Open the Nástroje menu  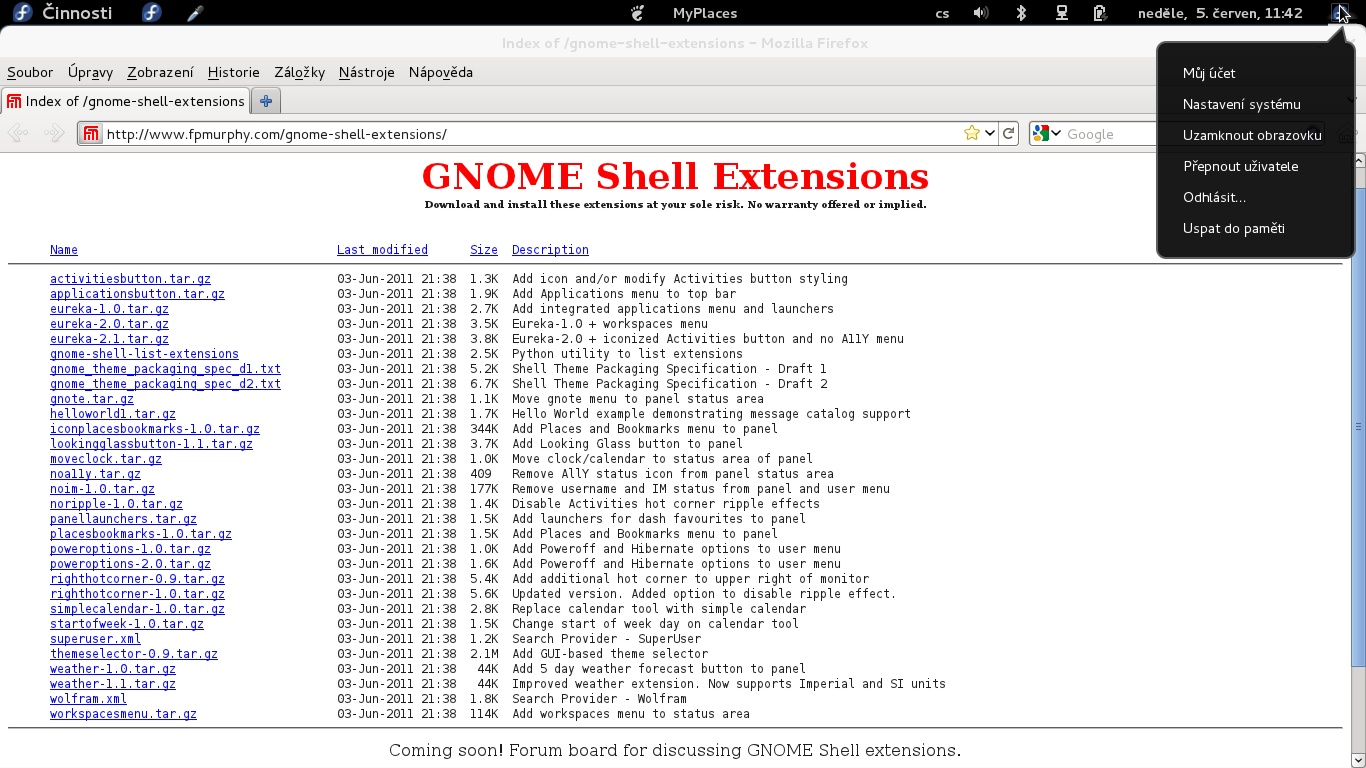pos(366,72)
